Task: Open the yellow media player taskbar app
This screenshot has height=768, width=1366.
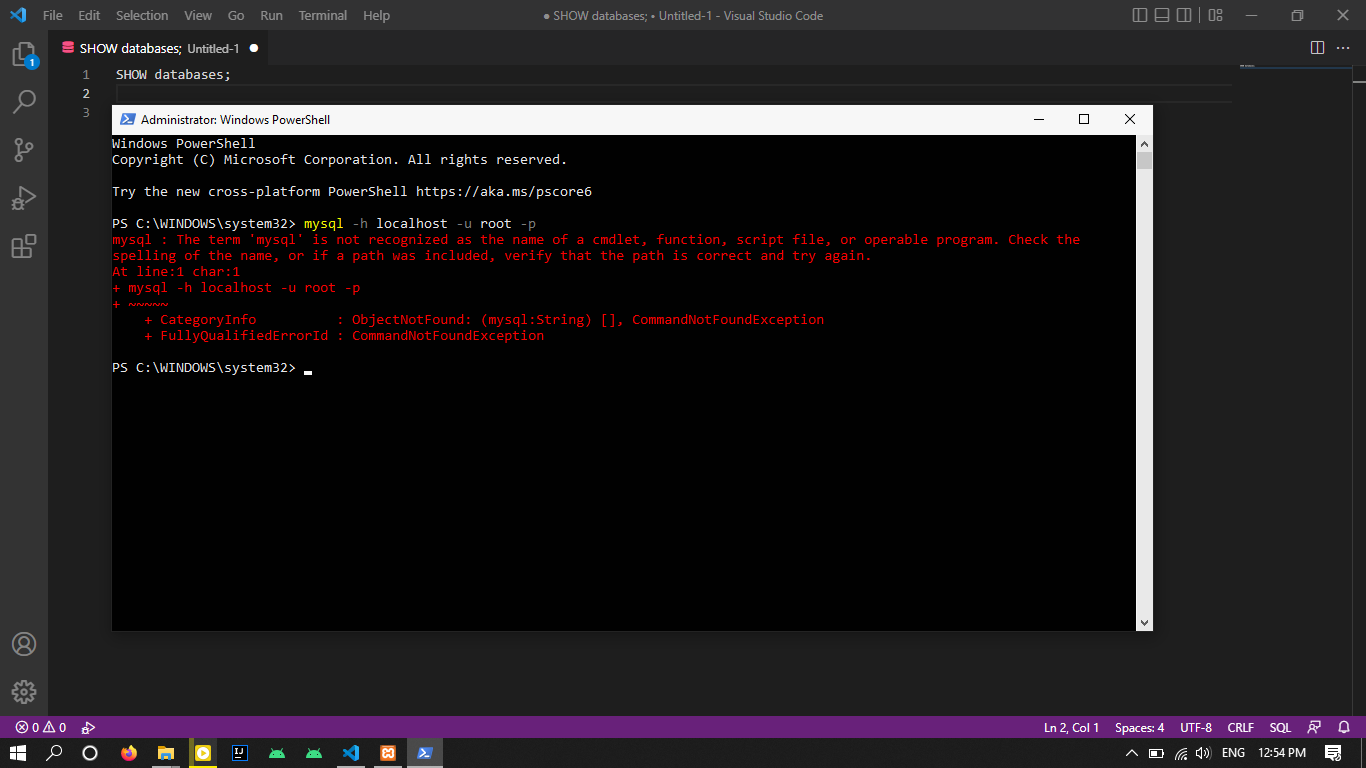Action: (x=203, y=753)
